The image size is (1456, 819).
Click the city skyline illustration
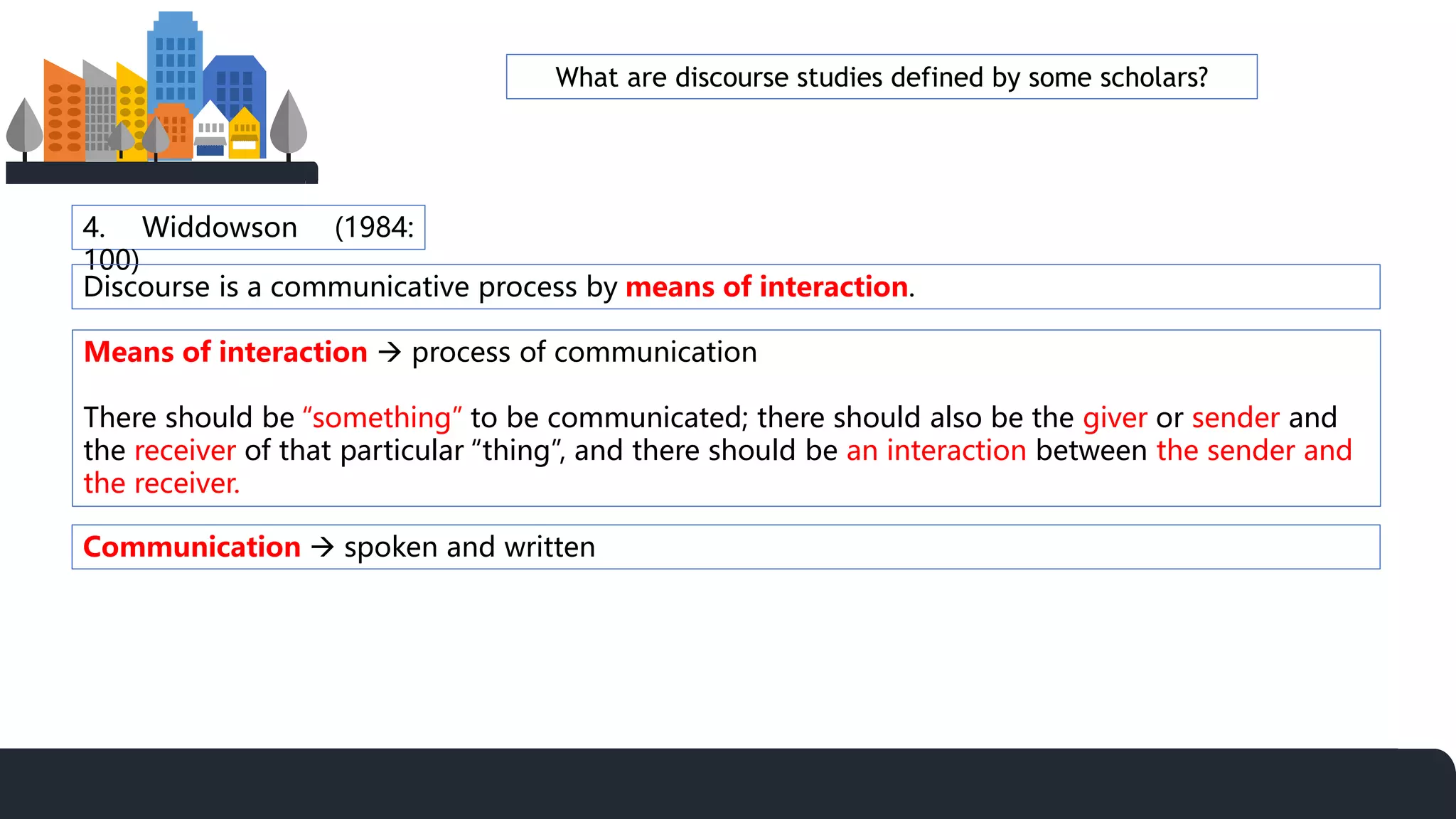pos(162,97)
